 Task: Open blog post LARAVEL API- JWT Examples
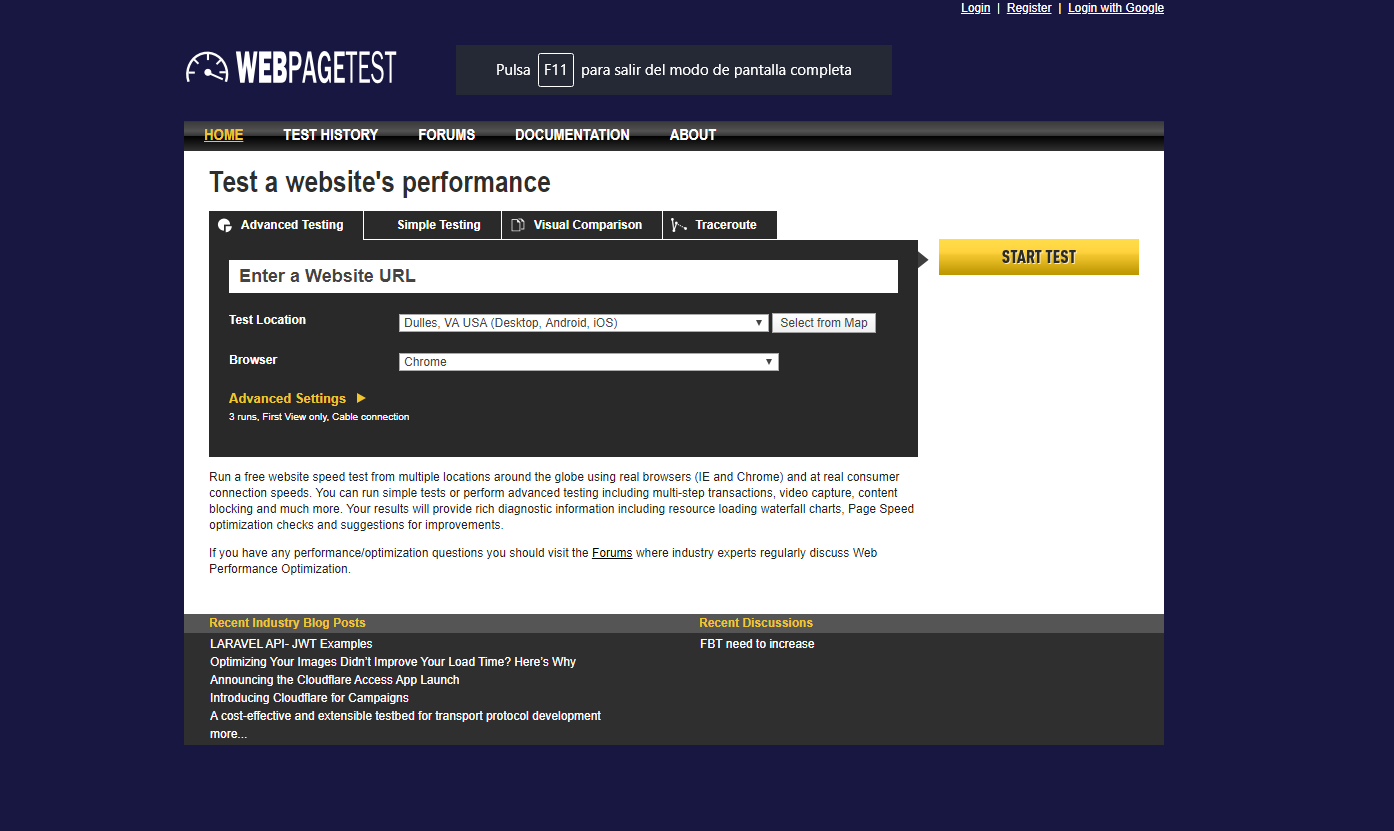(x=291, y=644)
